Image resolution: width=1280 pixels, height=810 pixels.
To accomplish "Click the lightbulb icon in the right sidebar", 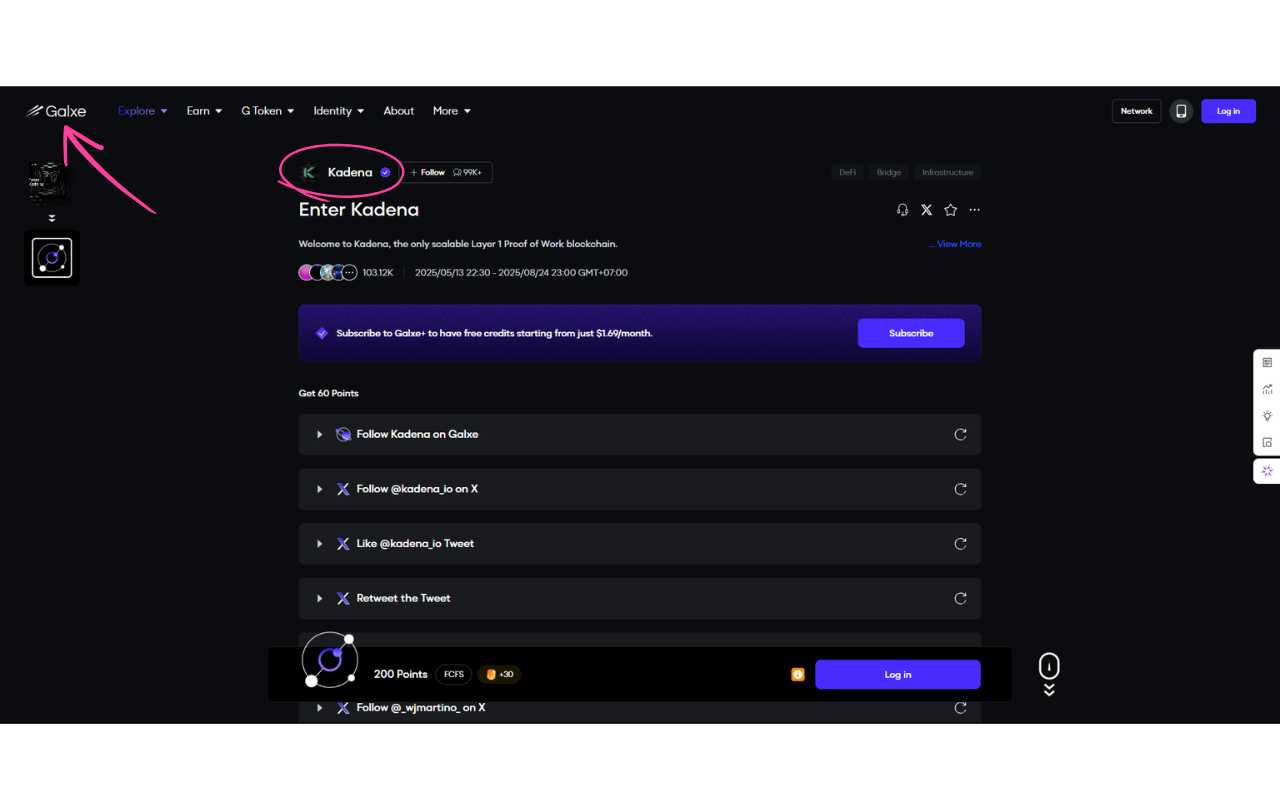I will click(x=1267, y=416).
